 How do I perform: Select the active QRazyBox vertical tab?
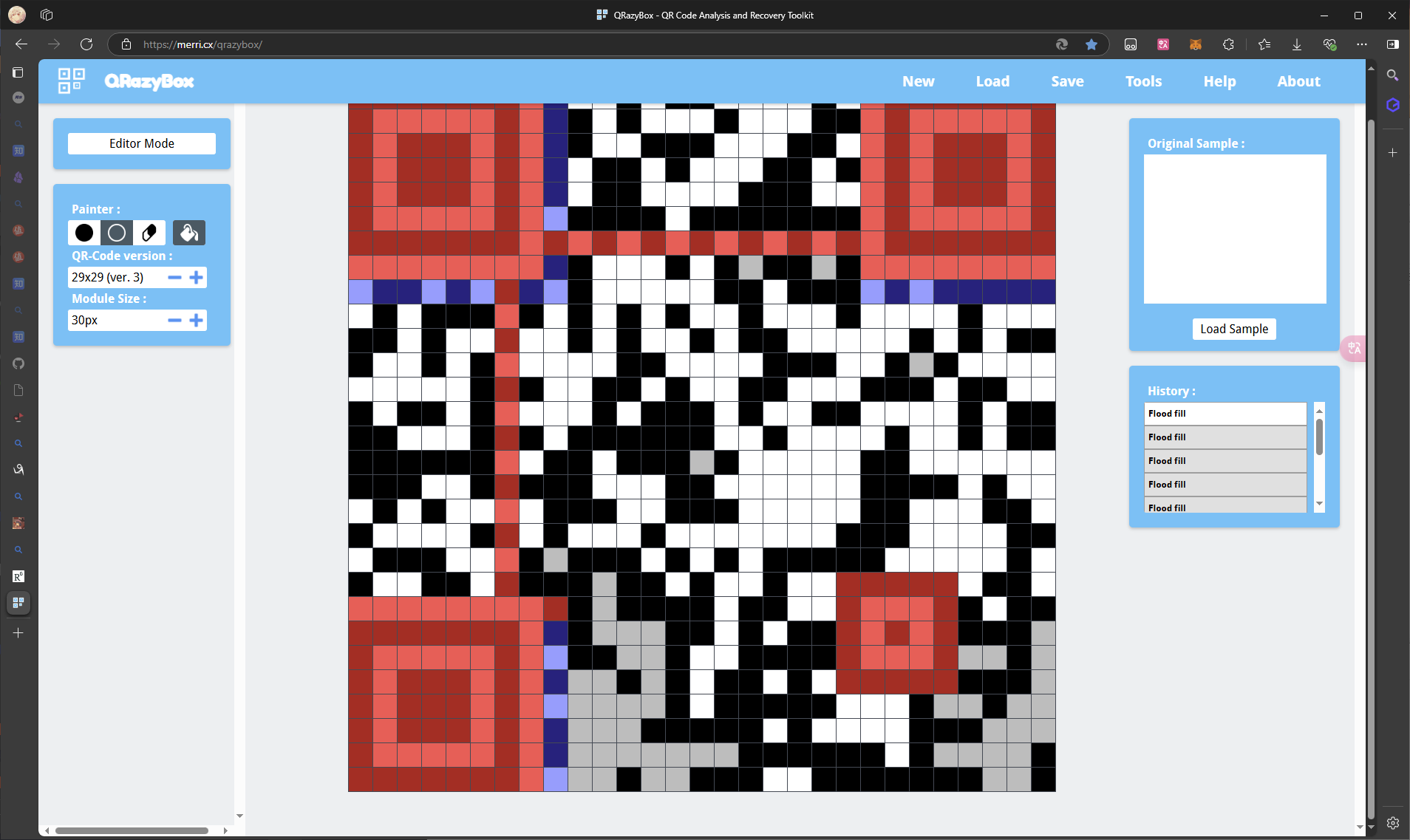(18, 603)
